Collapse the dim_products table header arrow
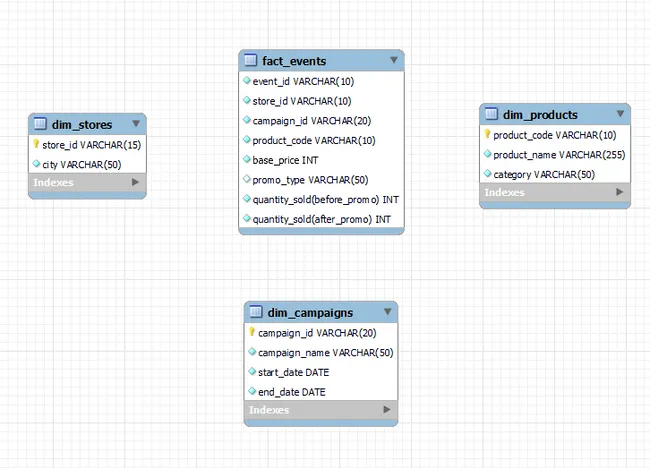650x468 pixels. [x=619, y=114]
